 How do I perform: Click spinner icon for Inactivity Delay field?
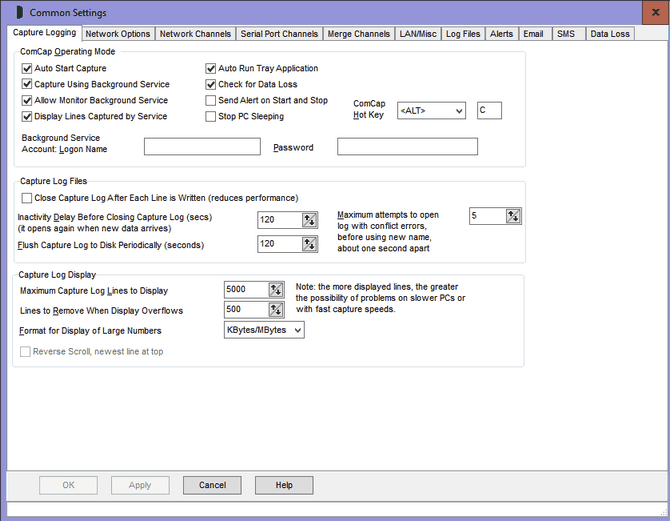click(x=309, y=220)
